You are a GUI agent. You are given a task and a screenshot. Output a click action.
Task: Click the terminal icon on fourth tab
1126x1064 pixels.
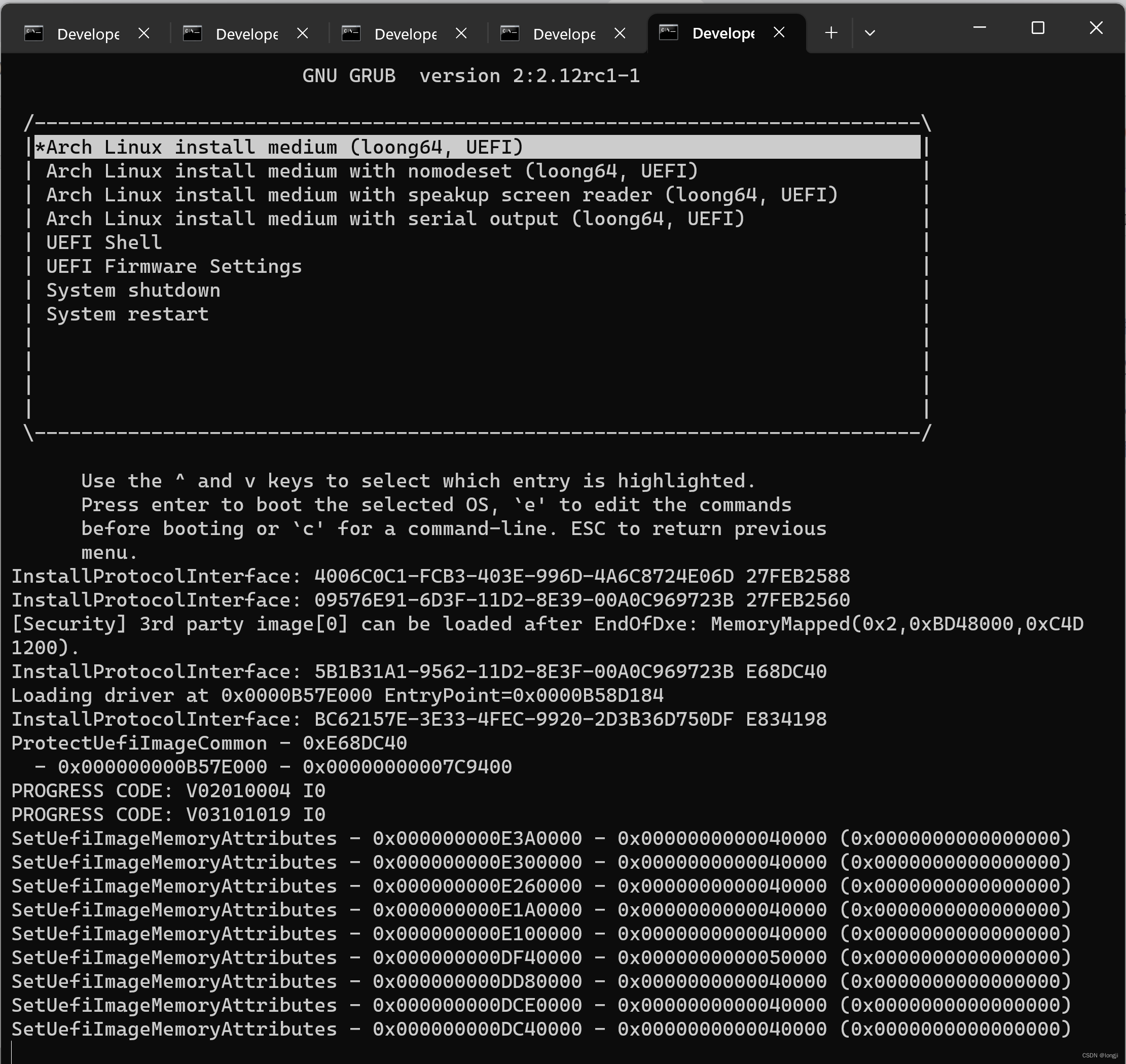point(510,33)
